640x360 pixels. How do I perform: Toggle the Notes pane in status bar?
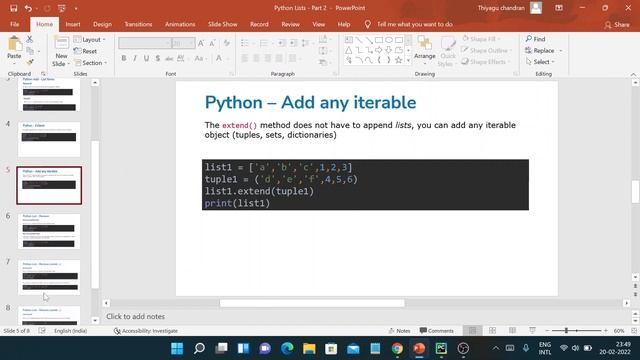coord(400,331)
